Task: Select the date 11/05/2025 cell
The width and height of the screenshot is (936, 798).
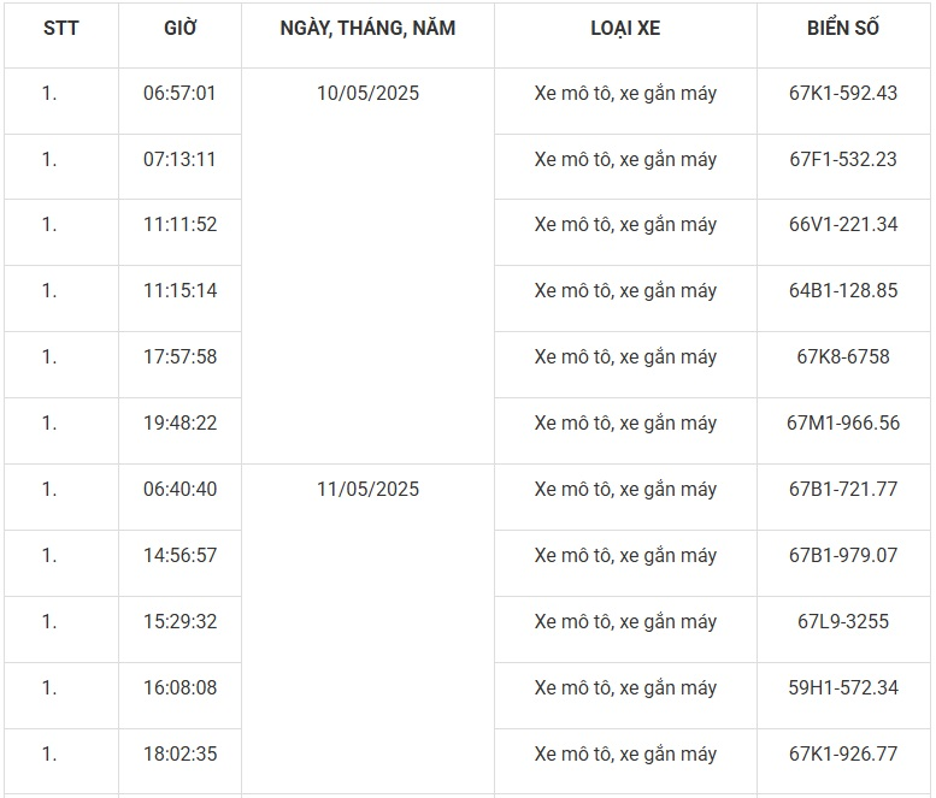Action: [367, 489]
